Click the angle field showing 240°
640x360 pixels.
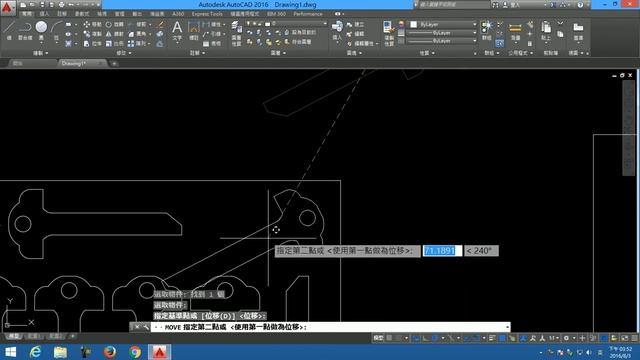coord(481,251)
